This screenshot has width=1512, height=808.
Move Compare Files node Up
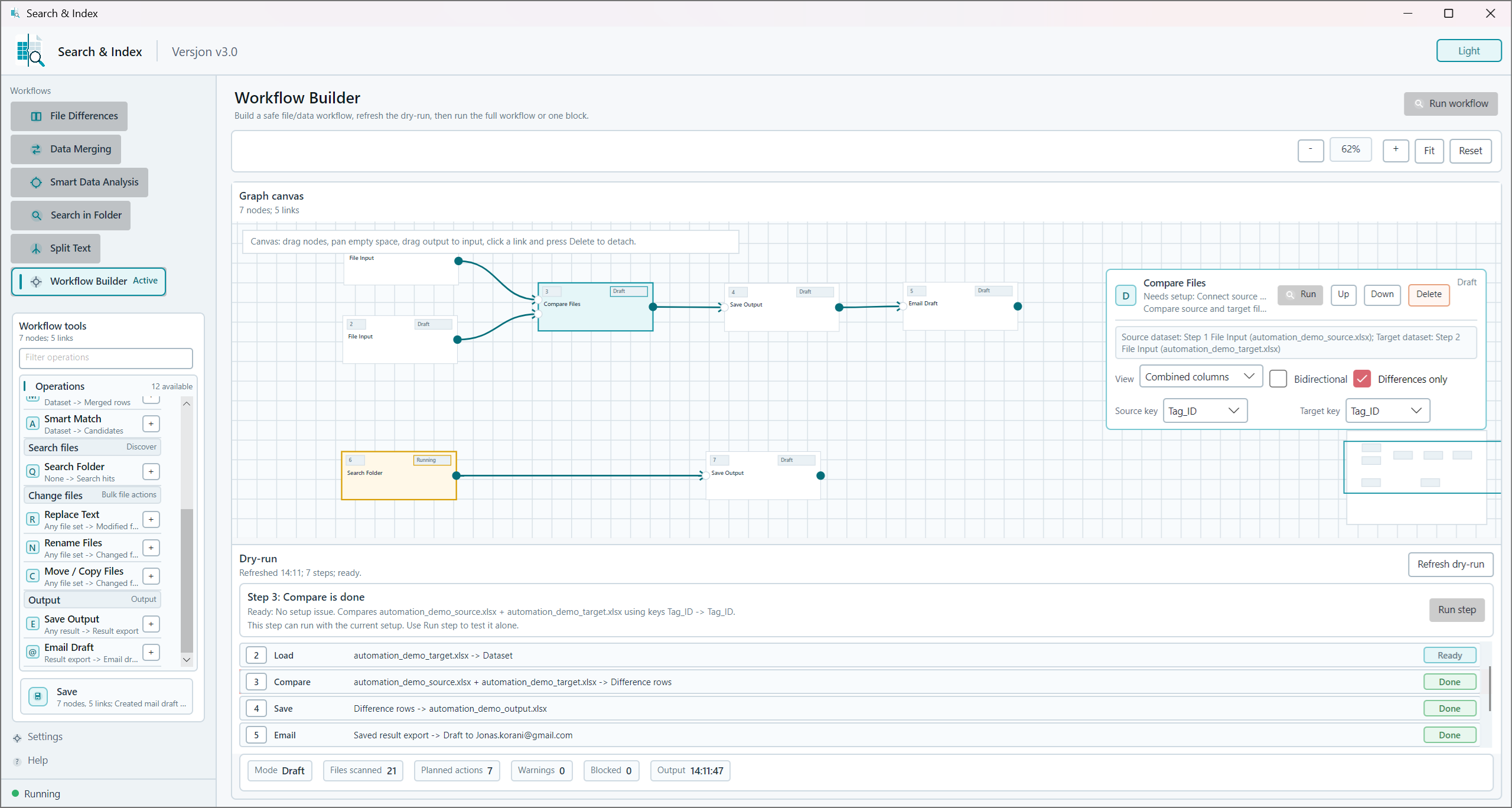(1343, 295)
